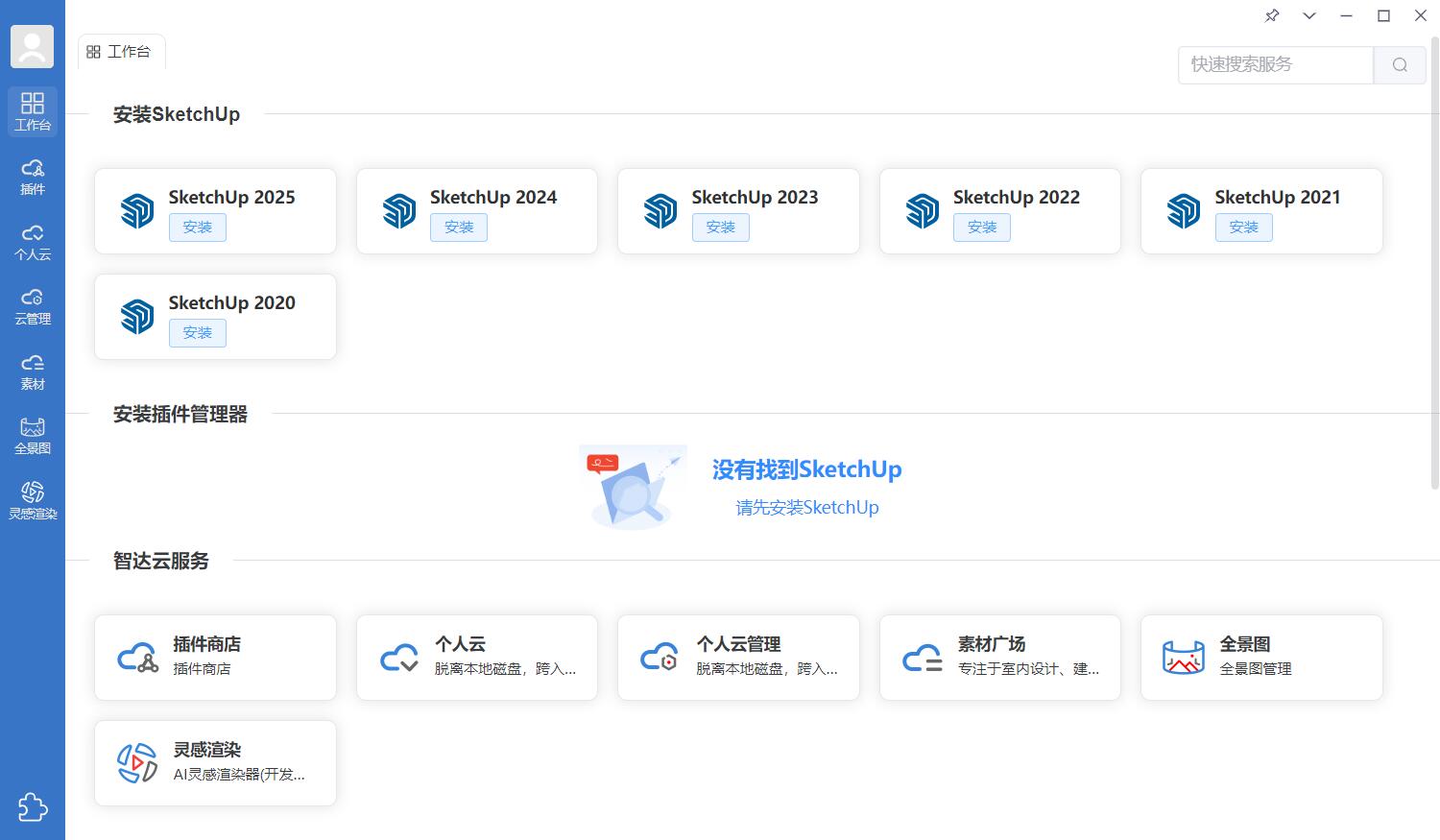The image size is (1440, 840).
Task: Install SketchUp 2021 via 安装 button
Action: pos(1244,228)
